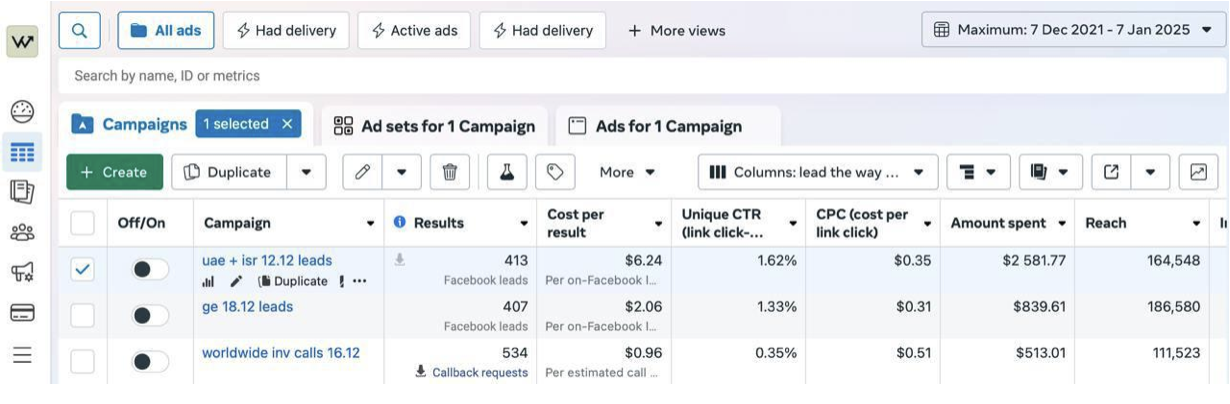This screenshot has width=1230, height=404.
Task: Delete selected campaign with trash icon
Action: click(450, 172)
